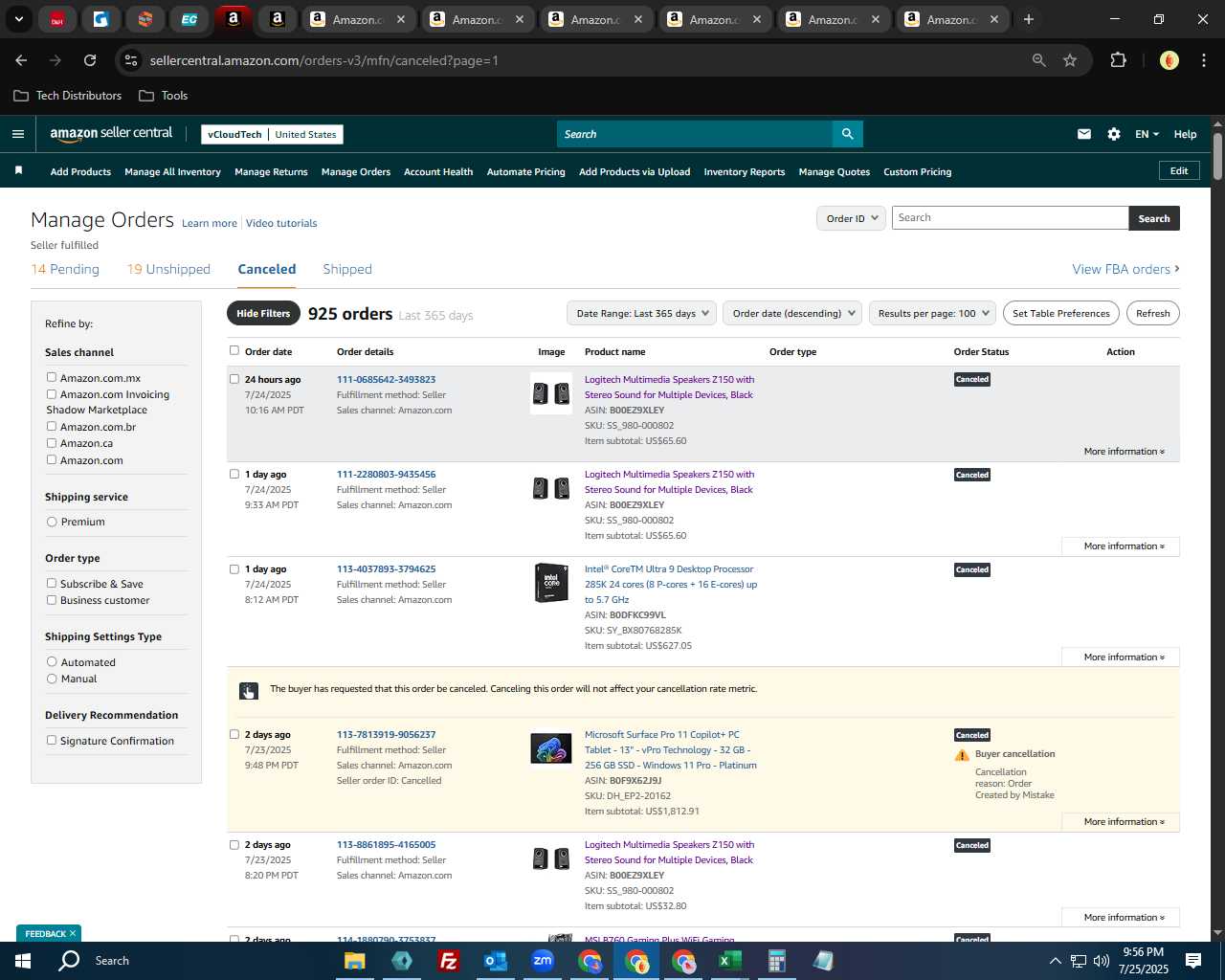The height and width of the screenshot is (980, 1225).
Task: Tick the Amazon.com.mx sales channel checkbox
Action: [52, 377]
